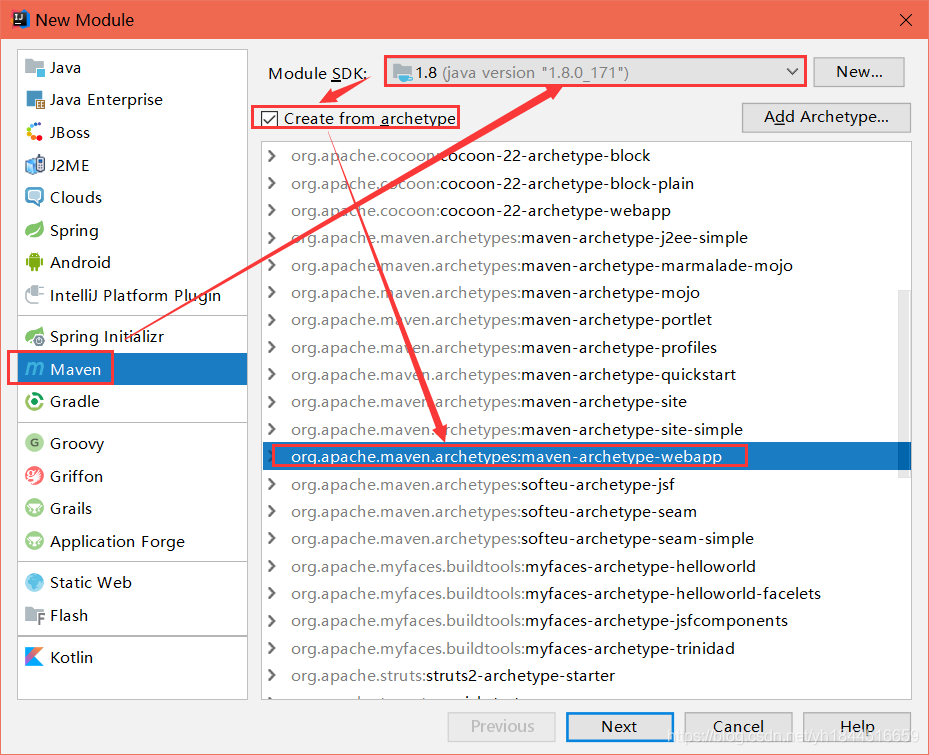Expand struts2-archetype-starter node
The width and height of the screenshot is (929, 755).
(272, 675)
